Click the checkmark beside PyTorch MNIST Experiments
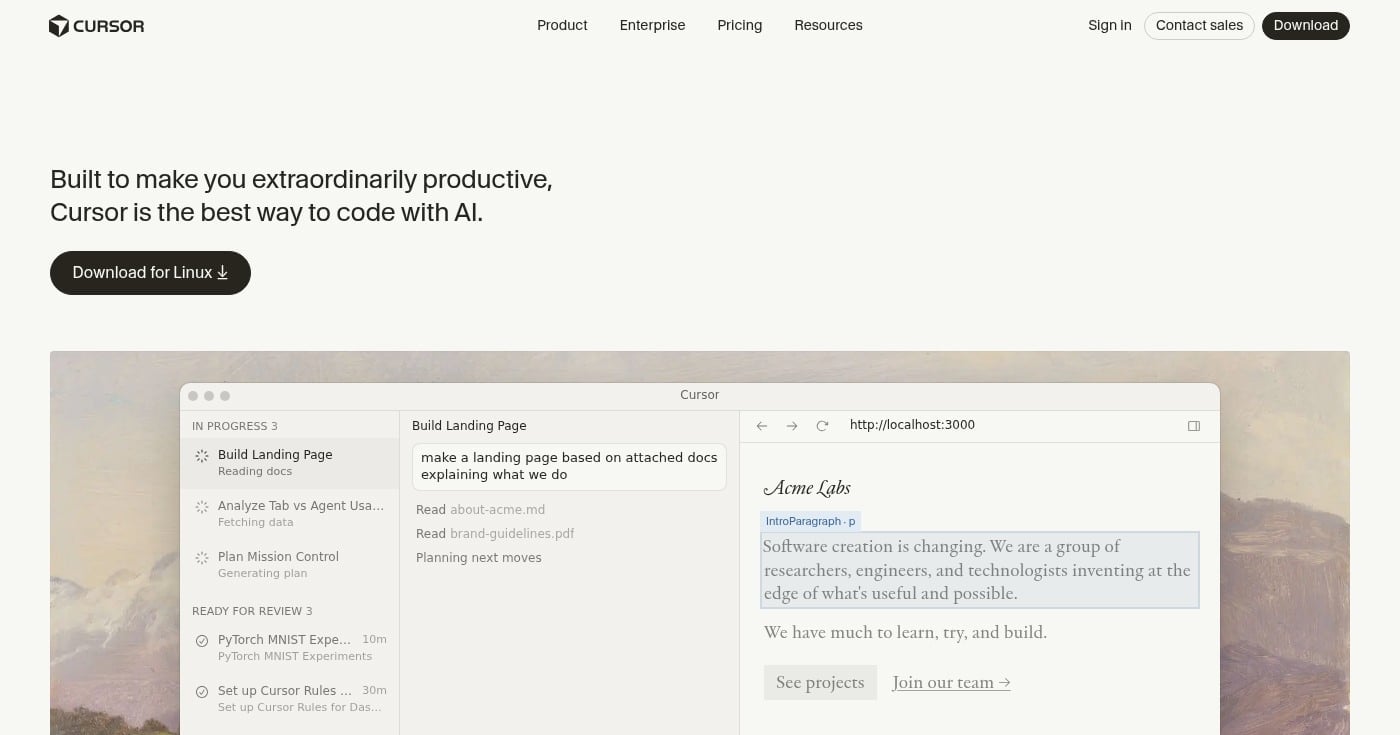 [x=202, y=640]
